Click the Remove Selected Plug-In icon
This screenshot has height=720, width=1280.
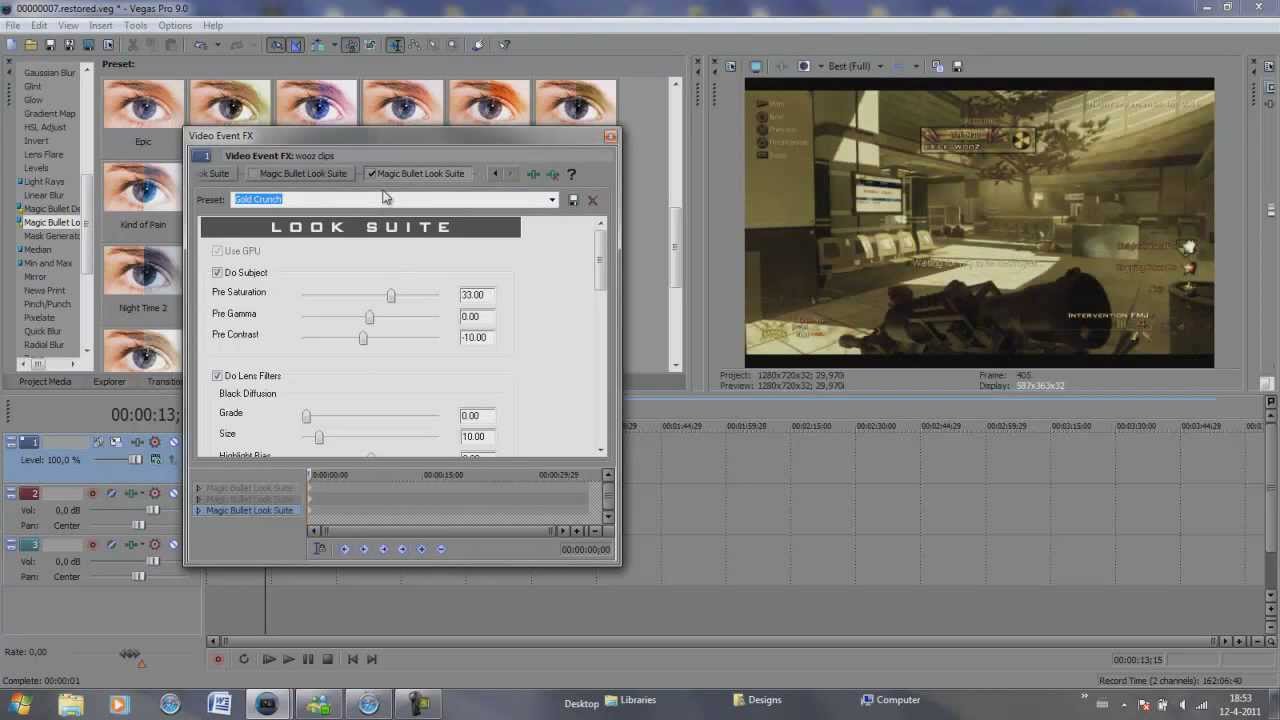pyautogui.click(x=552, y=174)
